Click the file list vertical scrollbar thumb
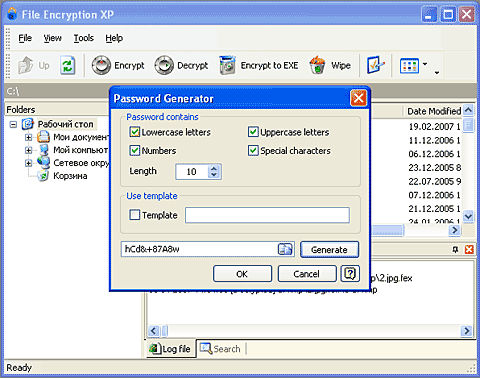 tap(468, 125)
